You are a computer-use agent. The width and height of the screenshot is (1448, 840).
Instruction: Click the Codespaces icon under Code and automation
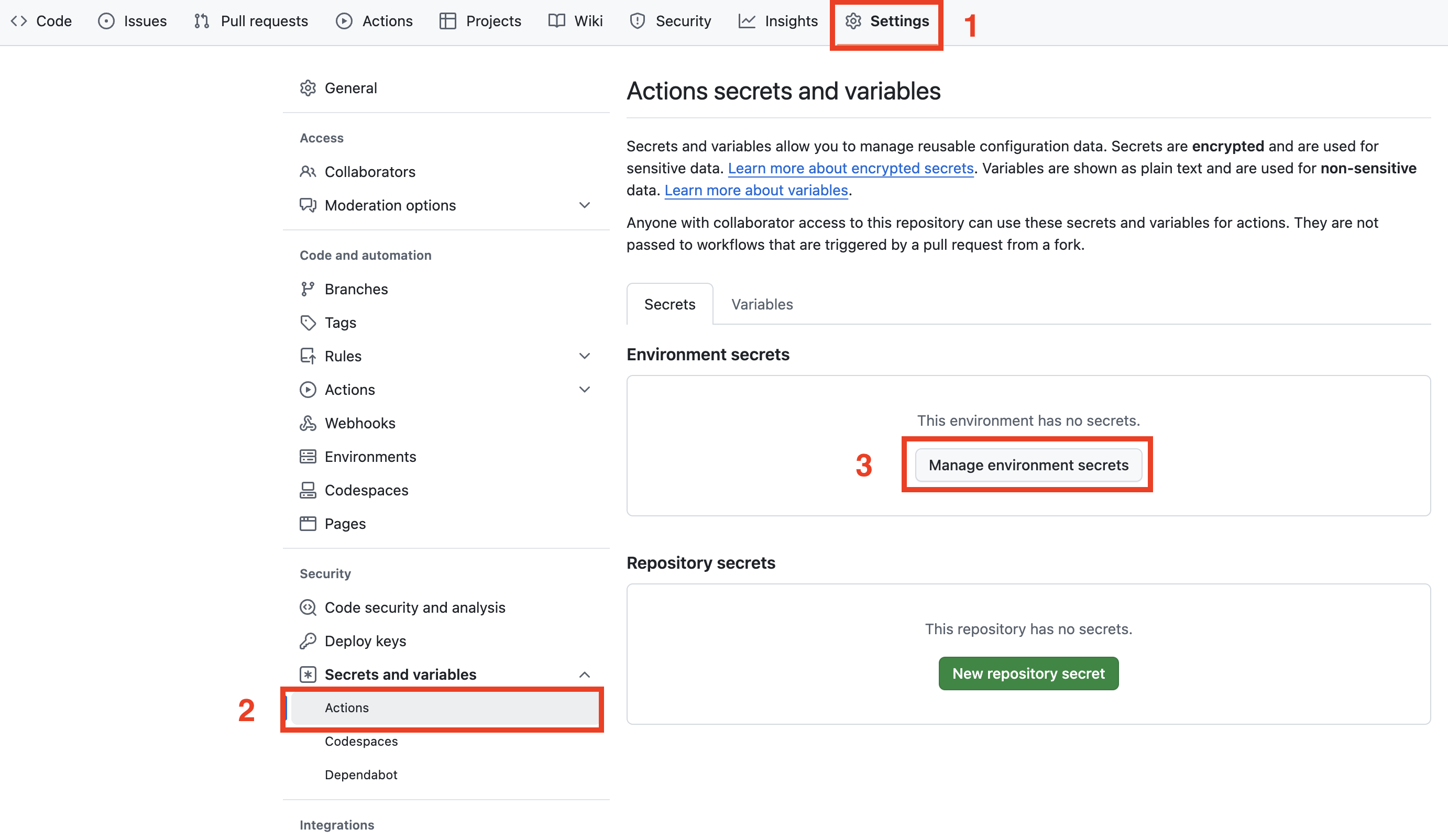click(x=308, y=490)
